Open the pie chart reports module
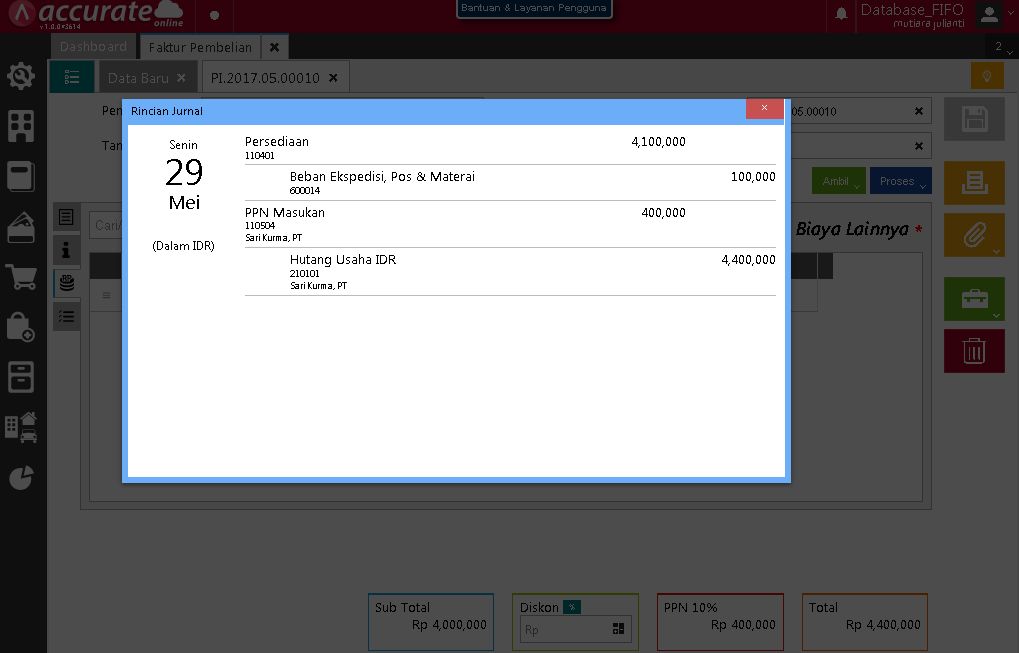The width and height of the screenshot is (1019, 653). point(21,478)
